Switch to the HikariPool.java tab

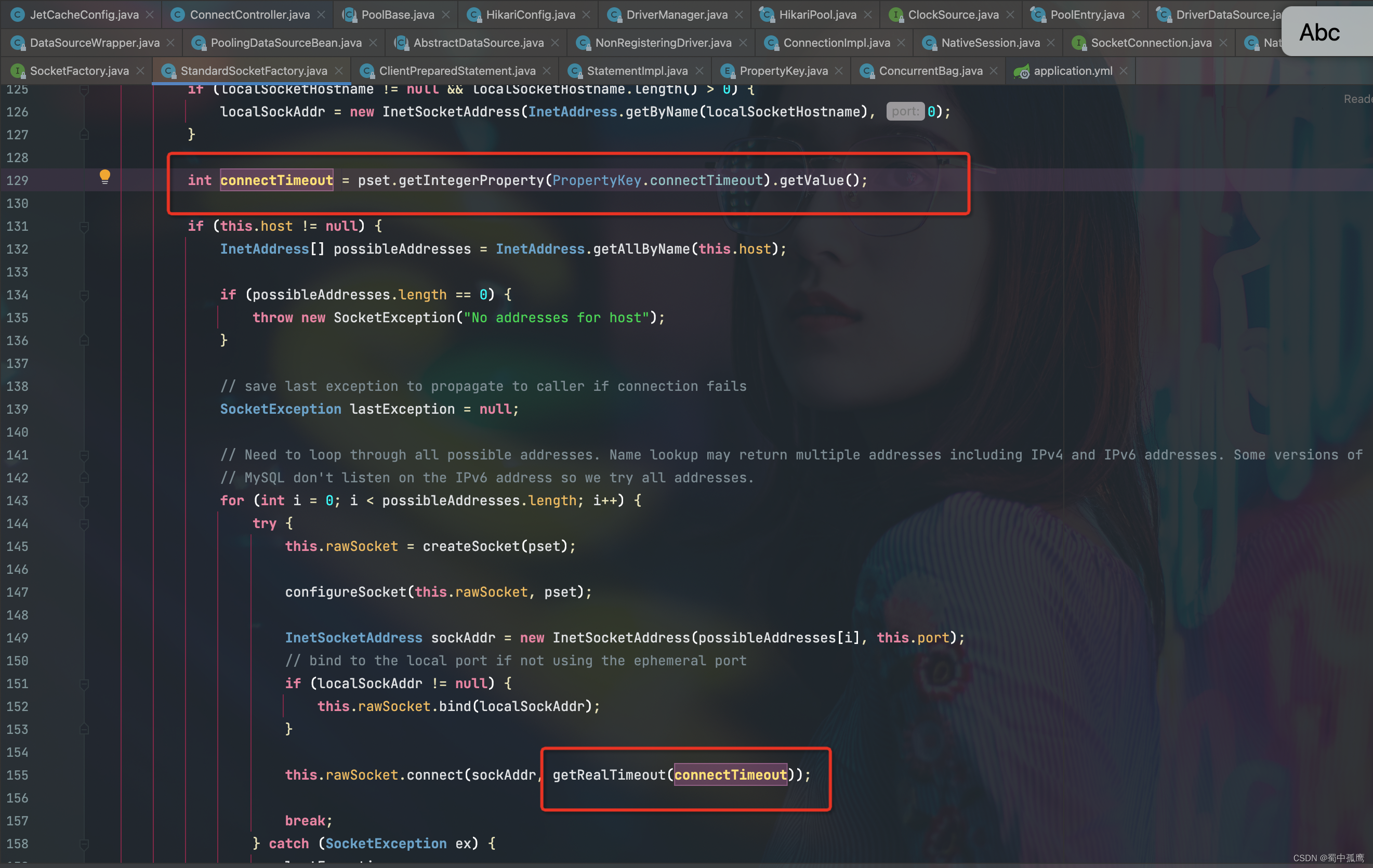click(x=817, y=15)
